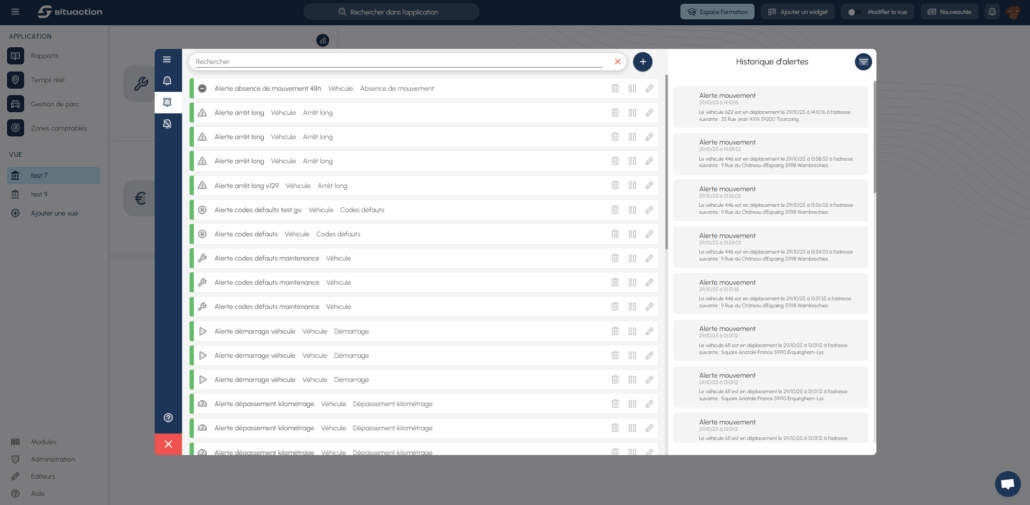Click in the 'Rechercher' alert search field
This screenshot has width=1030, height=505.
tap(400, 62)
